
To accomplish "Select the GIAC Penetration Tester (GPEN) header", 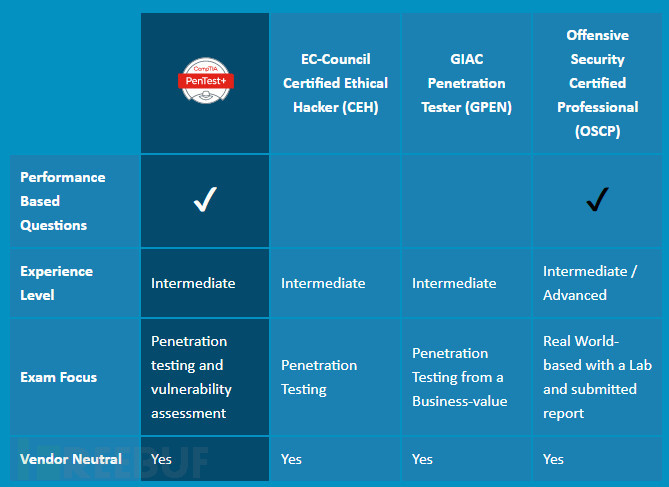I will click(x=466, y=83).
